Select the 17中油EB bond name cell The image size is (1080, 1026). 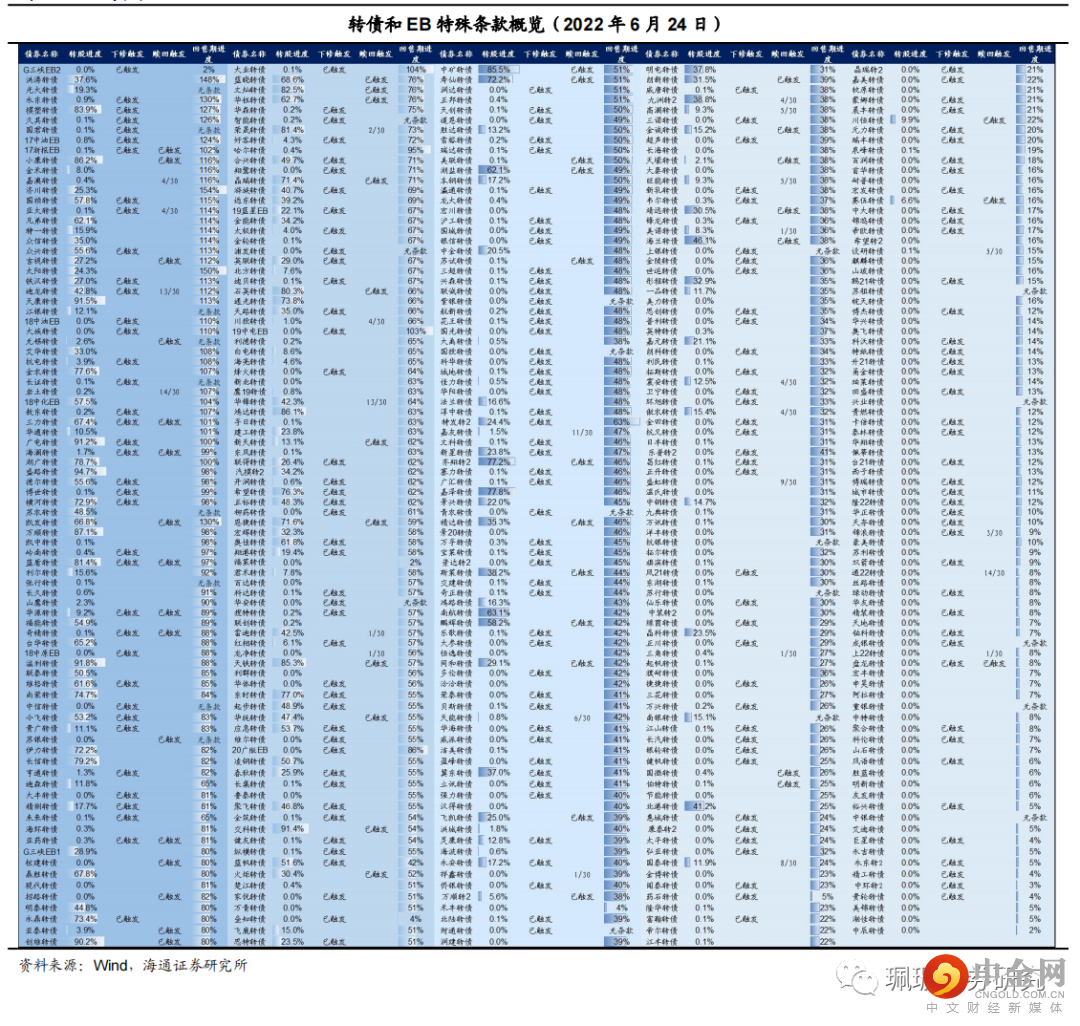tap(42, 140)
